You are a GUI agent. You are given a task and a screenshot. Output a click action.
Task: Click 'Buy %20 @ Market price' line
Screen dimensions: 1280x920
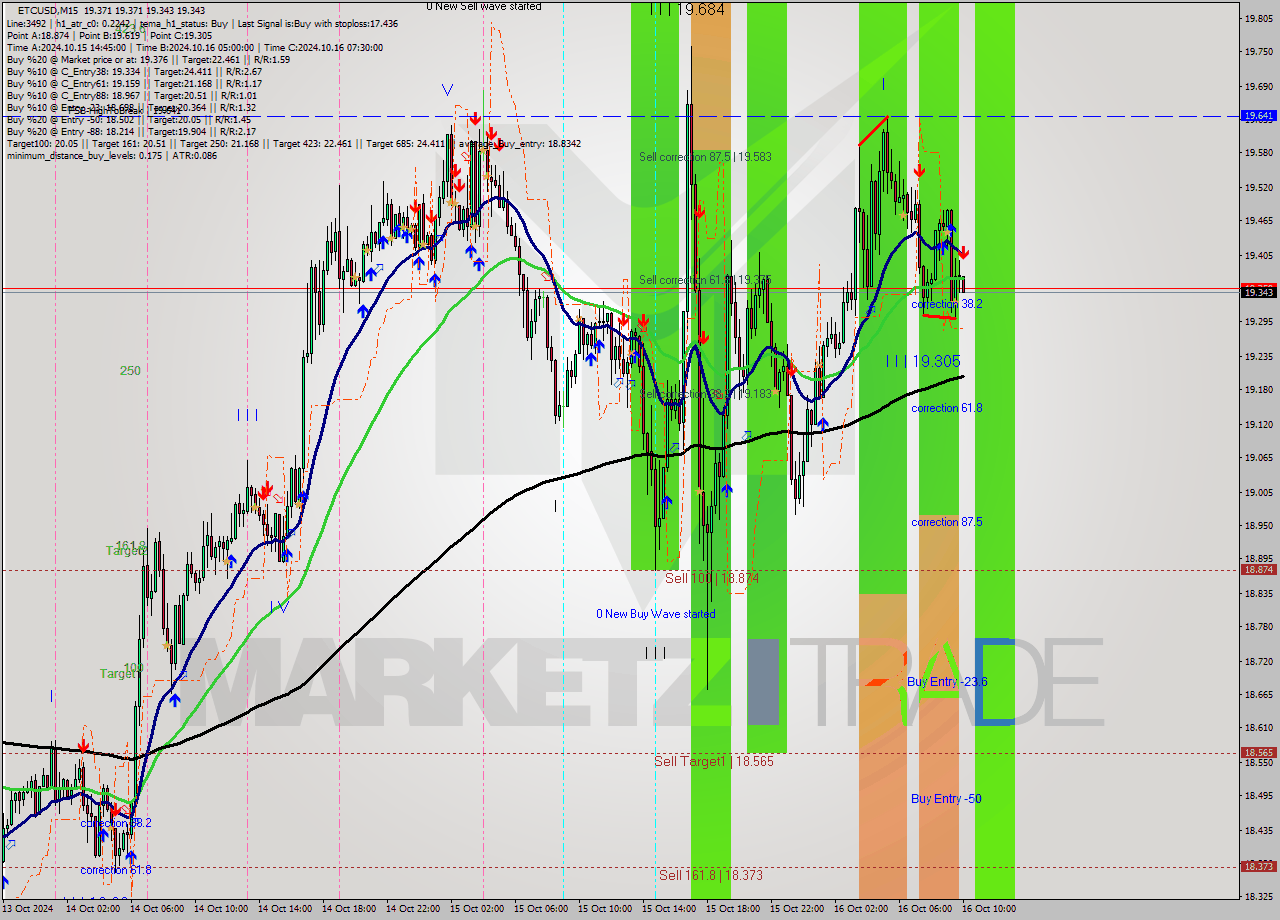tap(148, 59)
